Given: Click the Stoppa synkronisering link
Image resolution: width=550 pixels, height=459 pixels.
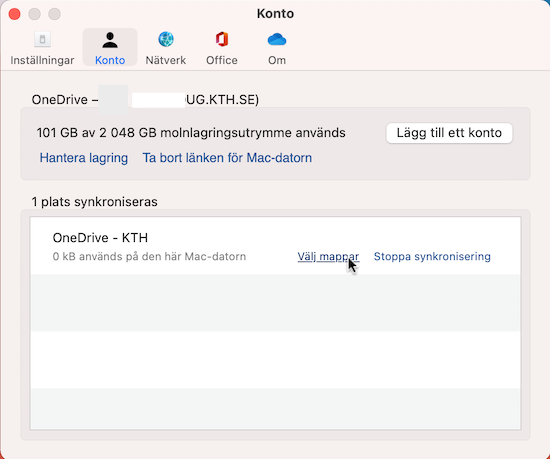Looking at the screenshot, I should (x=432, y=257).
